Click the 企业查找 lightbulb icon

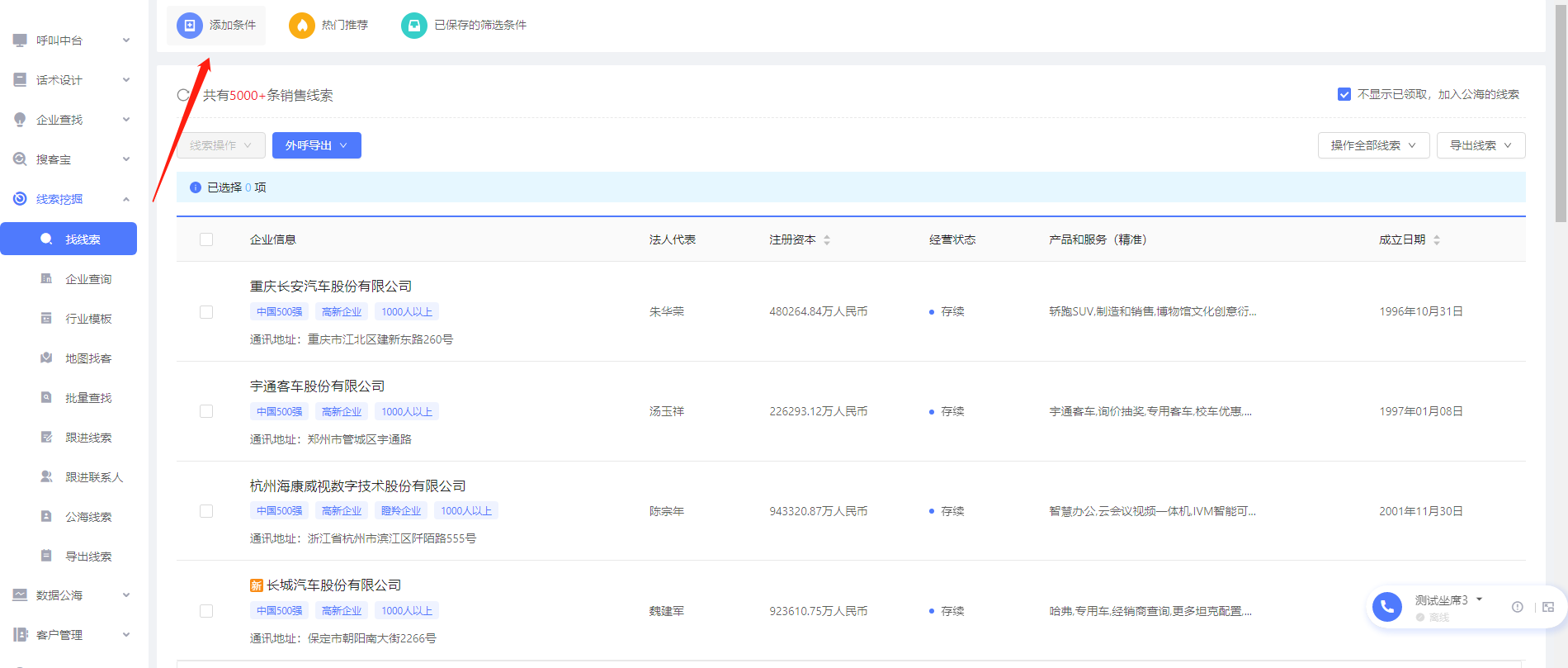click(20, 120)
